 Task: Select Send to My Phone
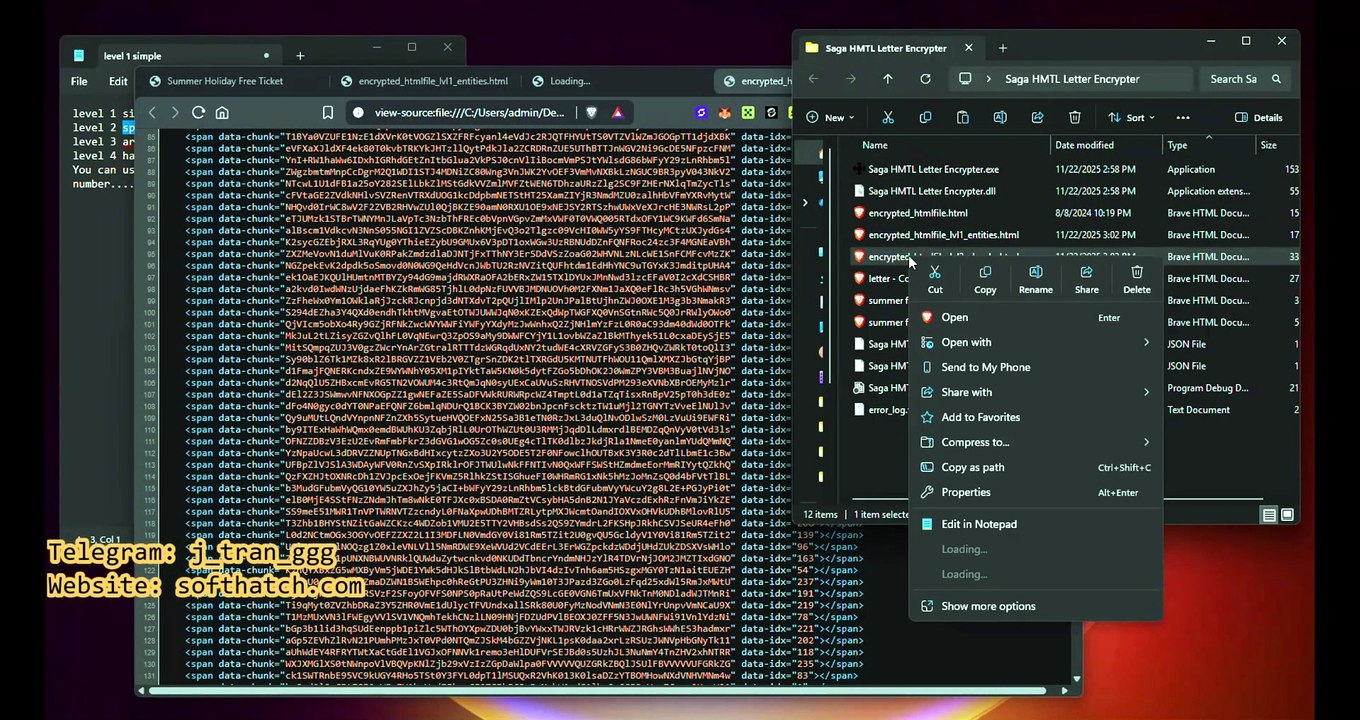1035,367
